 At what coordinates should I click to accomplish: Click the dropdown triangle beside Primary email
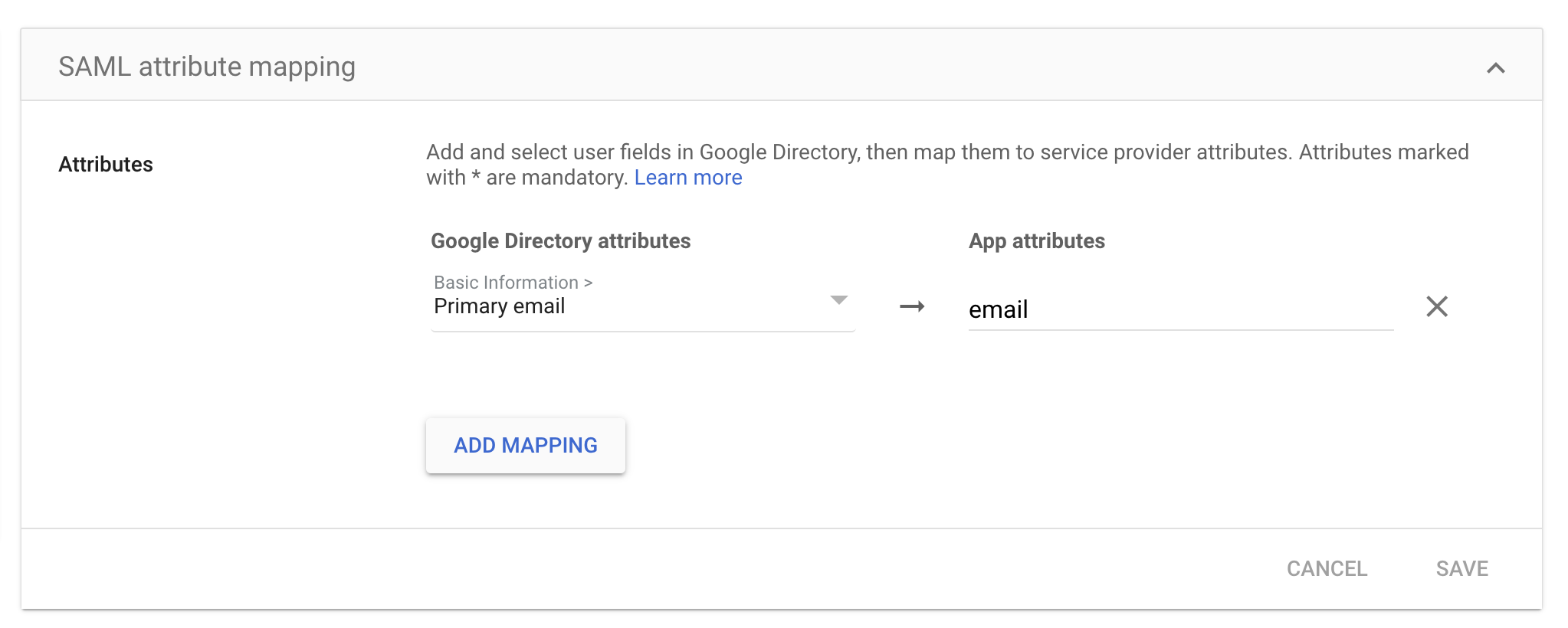[x=838, y=299]
